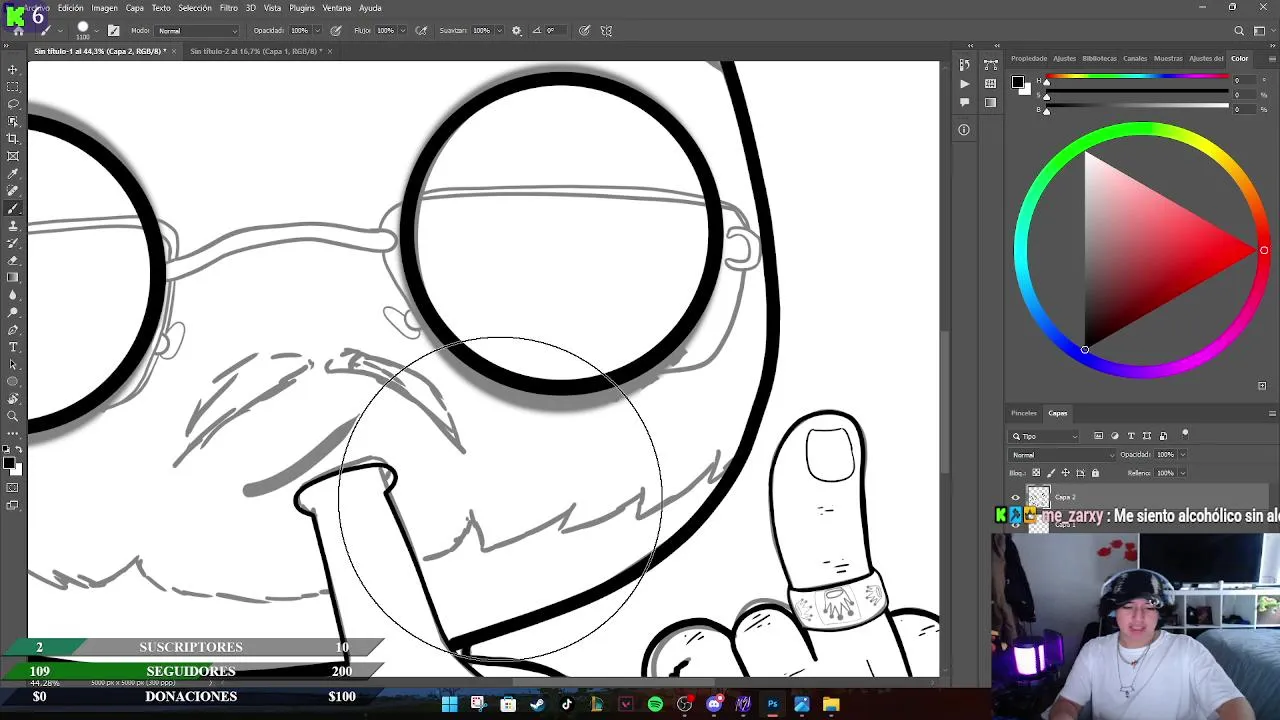Click the foreground color swatch in Color panel
The width and height of the screenshot is (1280, 720).
pos(1017,82)
